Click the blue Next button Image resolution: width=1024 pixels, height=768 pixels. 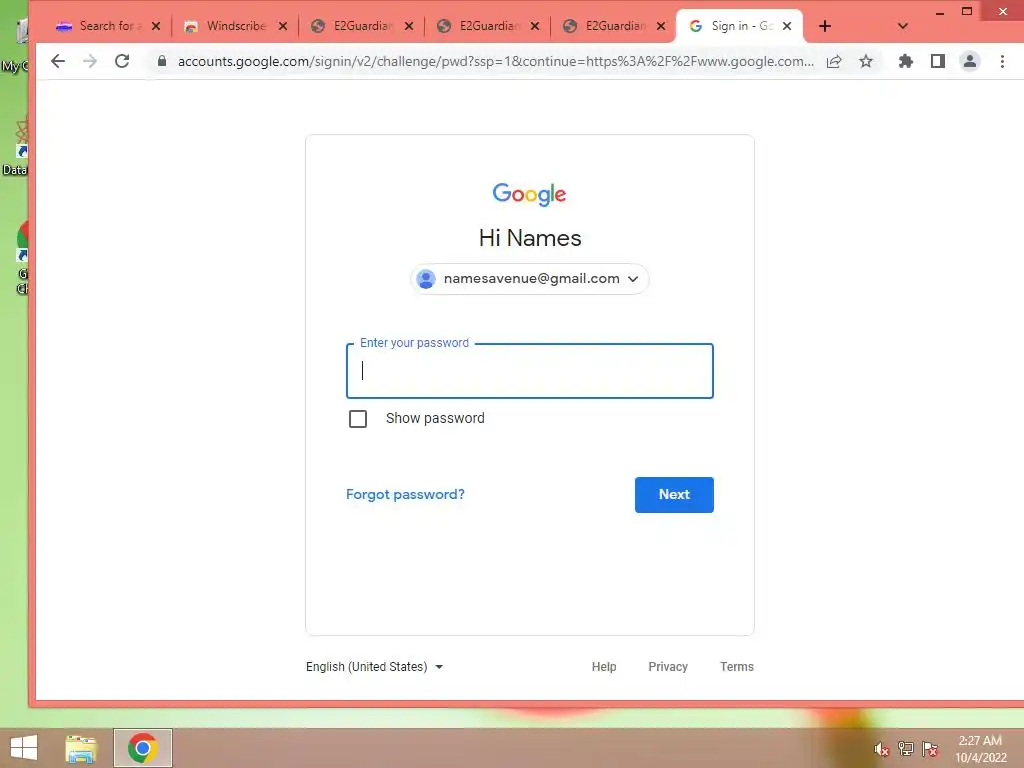[674, 495]
